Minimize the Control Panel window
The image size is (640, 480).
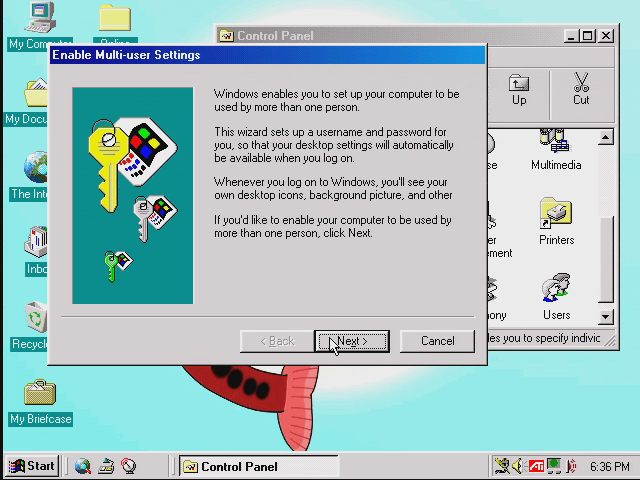[571, 36]
